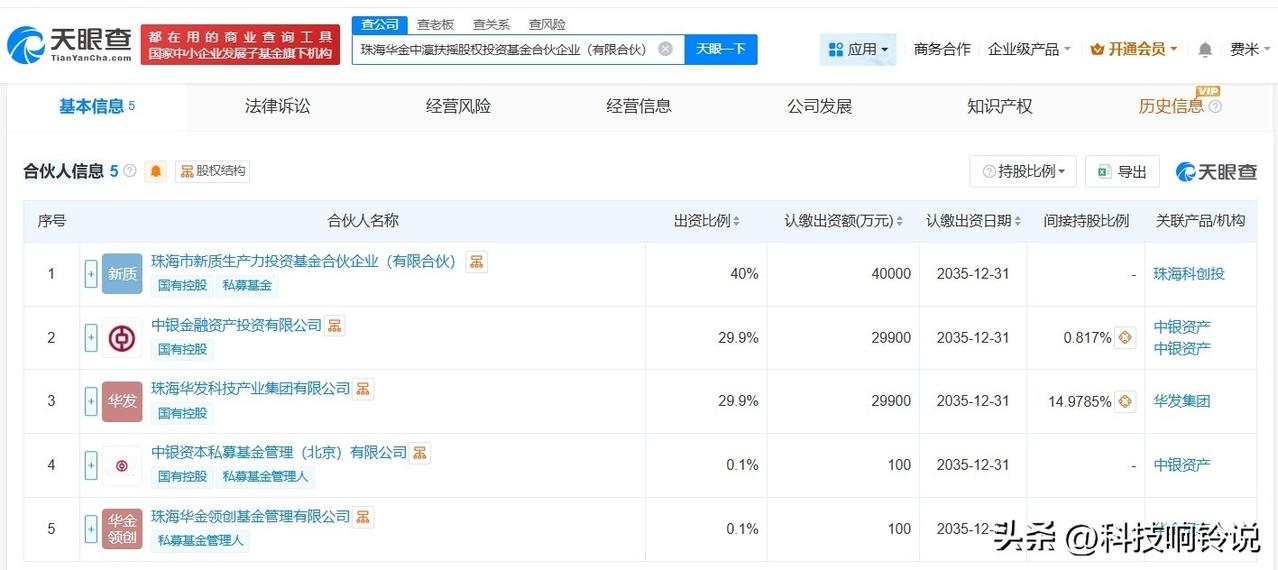Click the 股权结构 button
Screen dimensions: 1278x570
click(x=212, y=171)
